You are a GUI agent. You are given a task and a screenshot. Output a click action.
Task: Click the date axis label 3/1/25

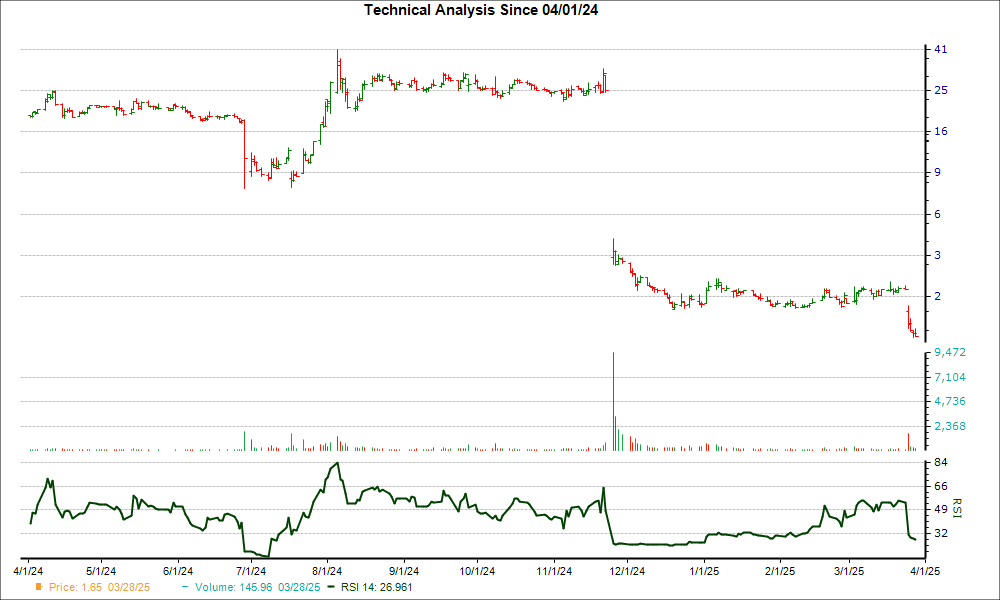pyautogui.click(x=849, y=571)
